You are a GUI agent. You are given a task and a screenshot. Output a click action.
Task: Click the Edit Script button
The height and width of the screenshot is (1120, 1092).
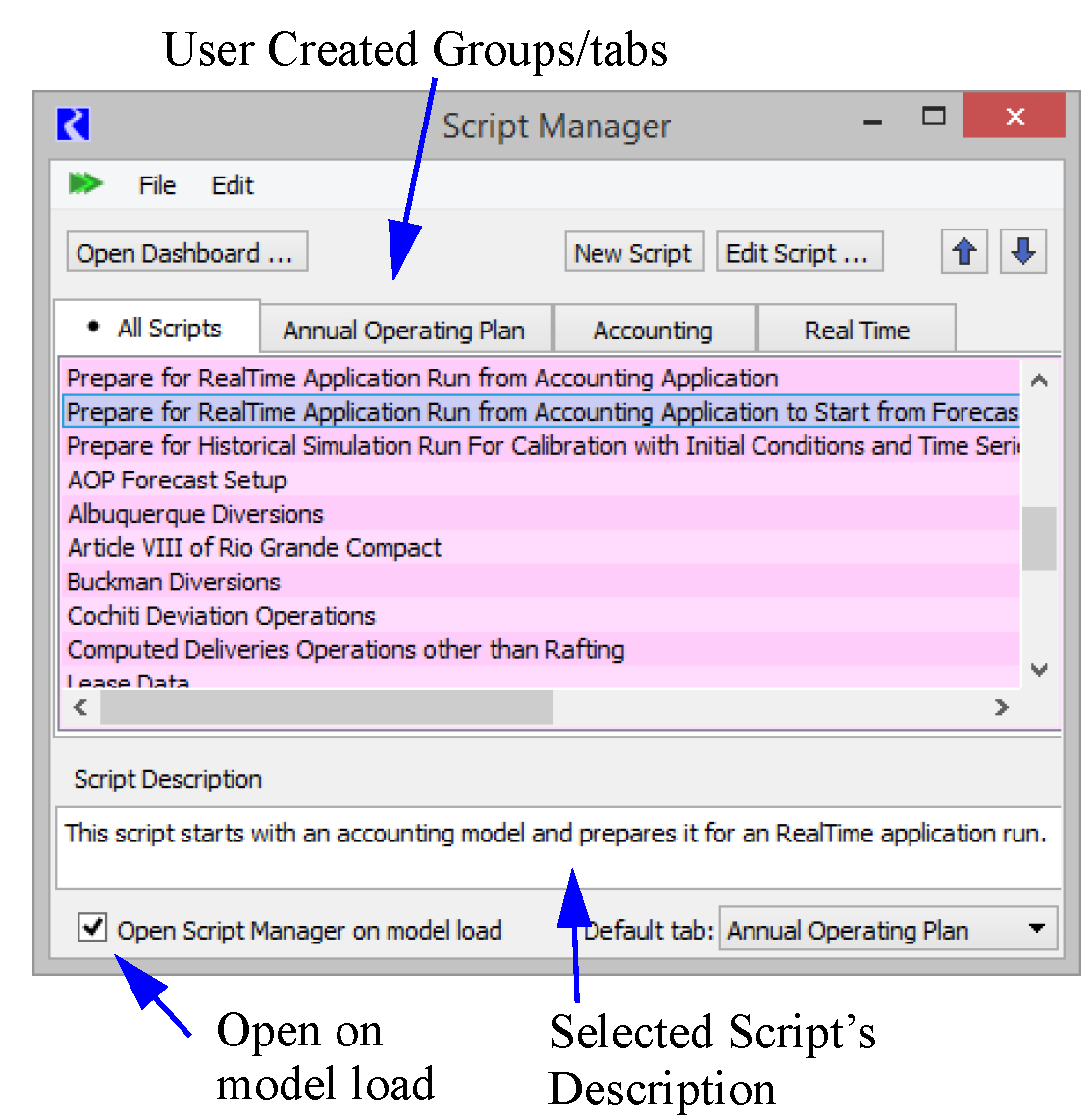[798, 253]
